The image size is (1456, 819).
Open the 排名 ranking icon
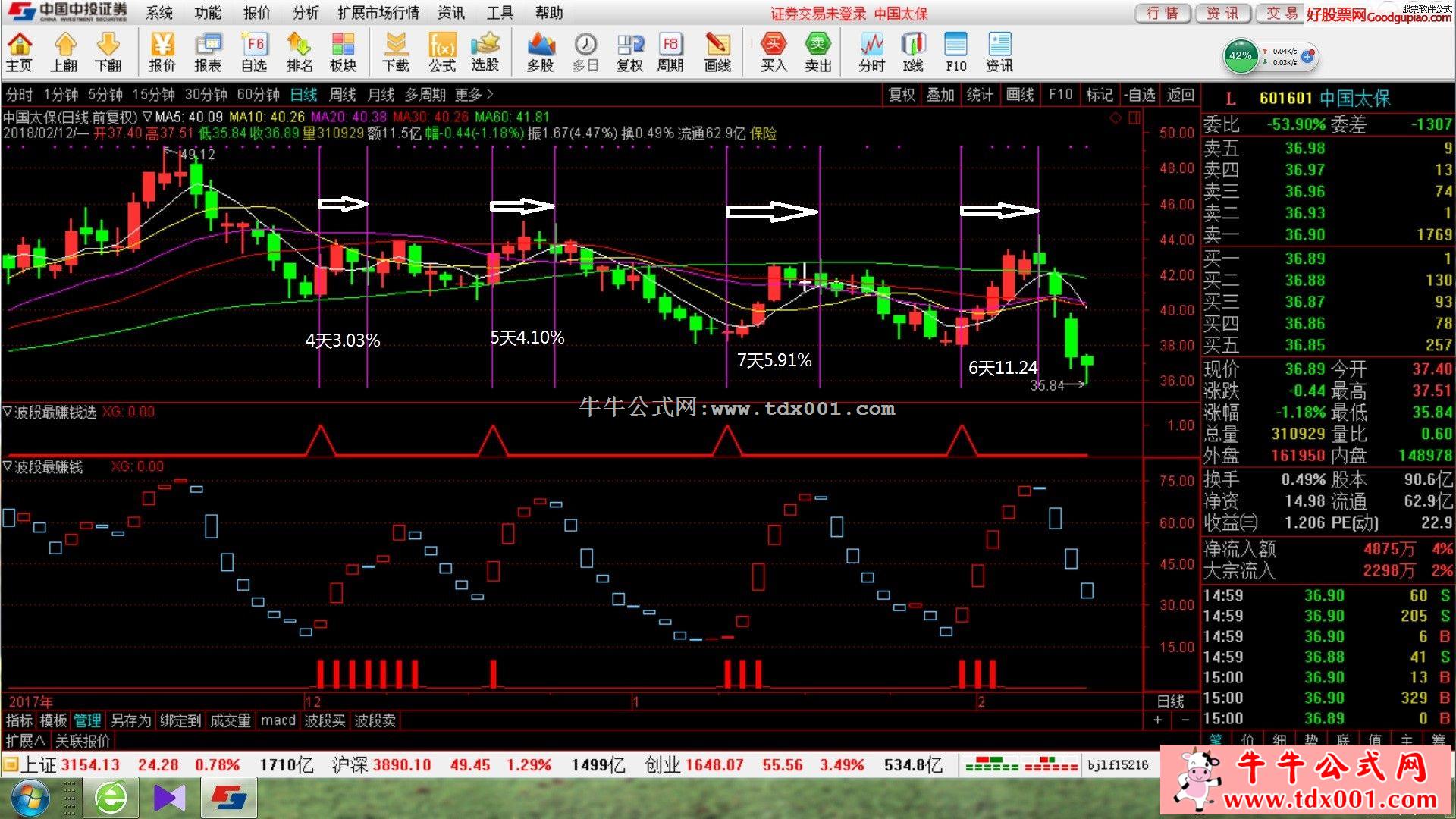point(299,52)
